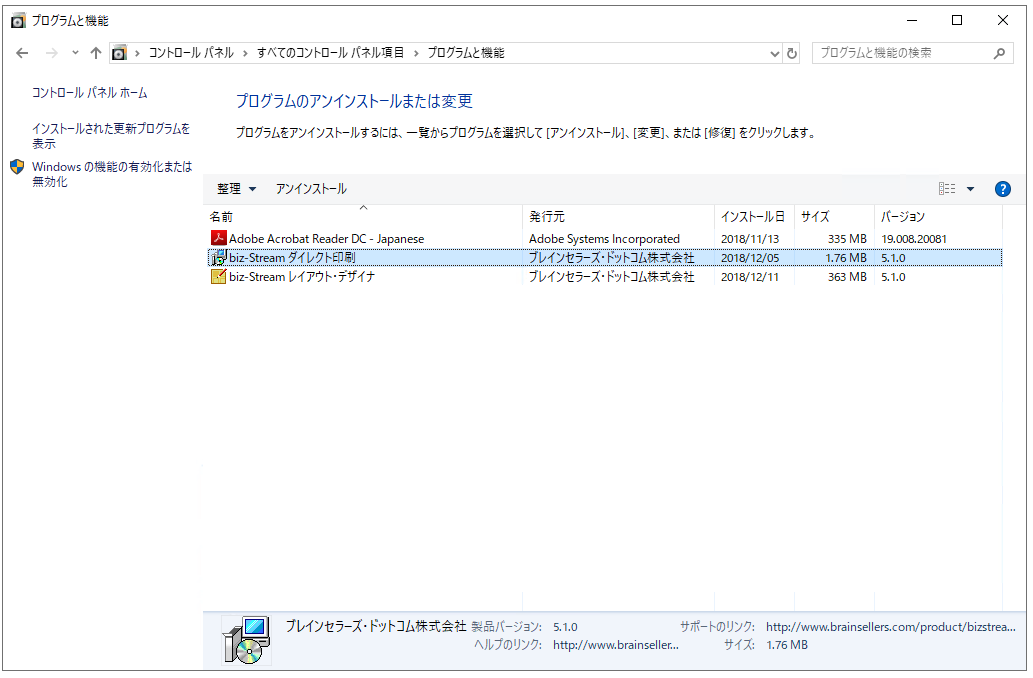The width and height of the screenshot is (1033, 678).
Task: Select コントロール パネル breadcrumb
Action: (191, 53)
